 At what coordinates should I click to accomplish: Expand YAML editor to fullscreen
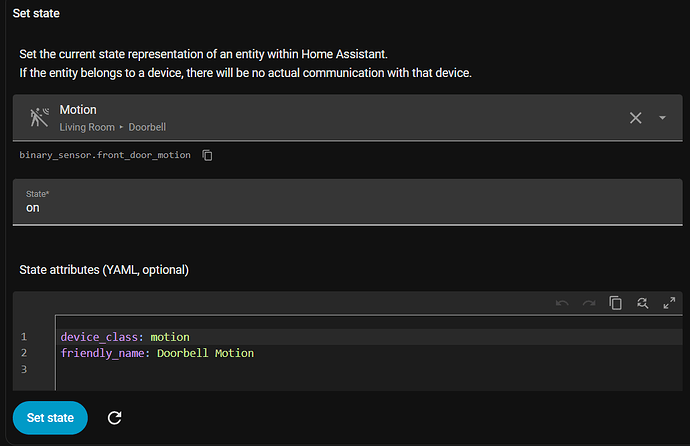(669, 303)
